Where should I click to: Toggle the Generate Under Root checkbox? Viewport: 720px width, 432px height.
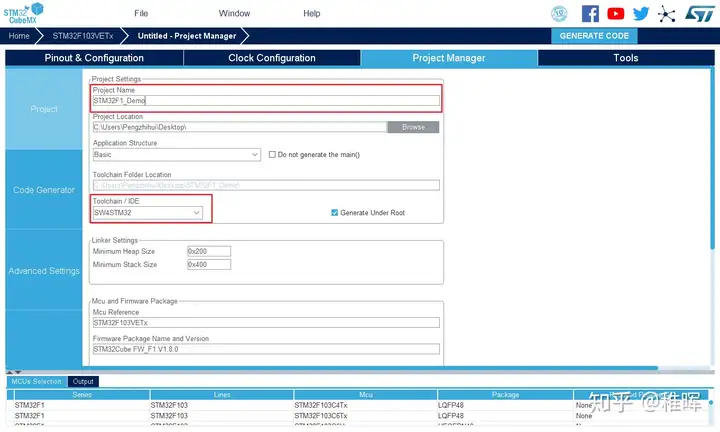(335, 213)
